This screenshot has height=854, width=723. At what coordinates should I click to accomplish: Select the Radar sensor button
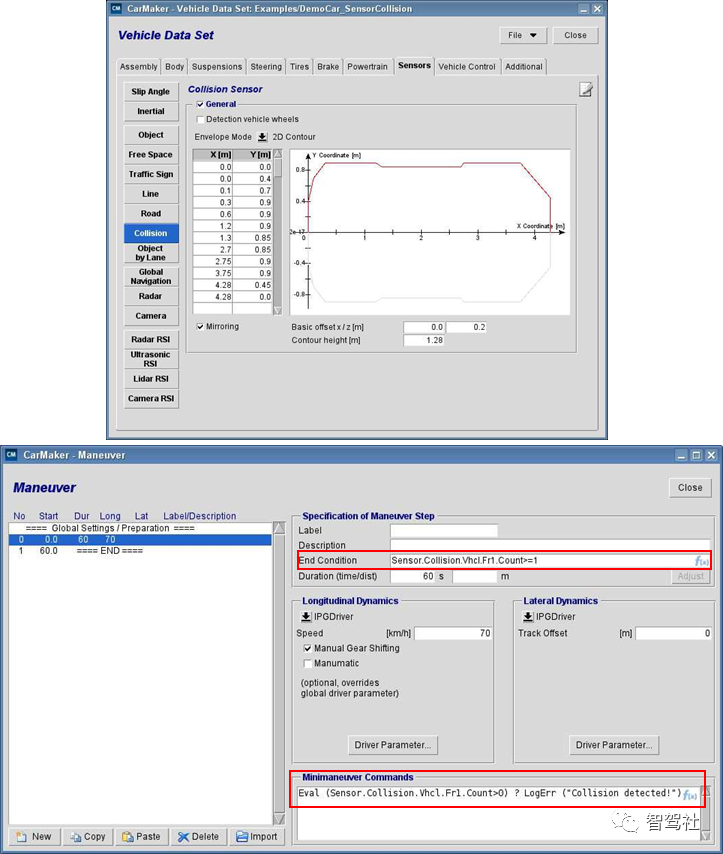point(151,296)
